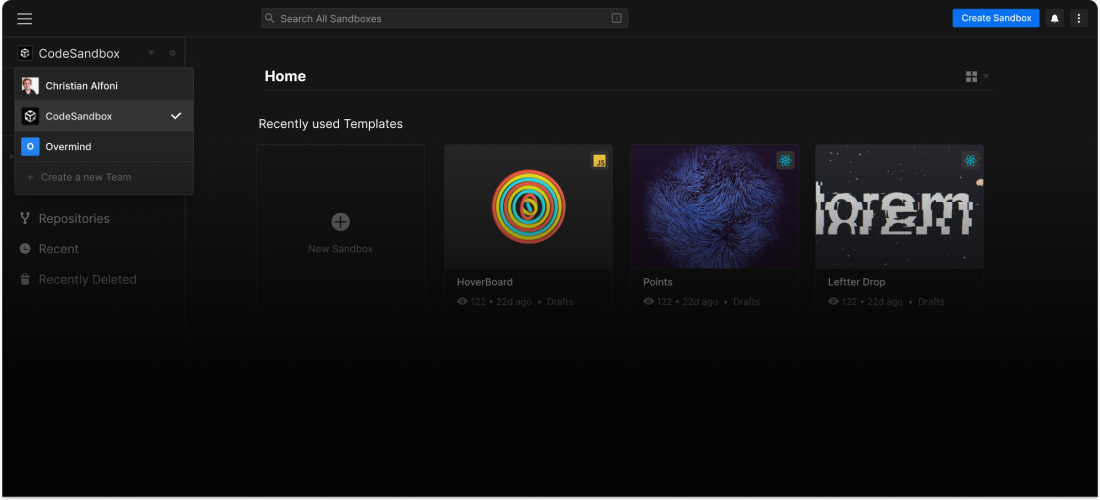Click Drafts label under Leftter Drop
Image resolution: width=1100 pixels, height=500 pixels.
tap(931, 302)
